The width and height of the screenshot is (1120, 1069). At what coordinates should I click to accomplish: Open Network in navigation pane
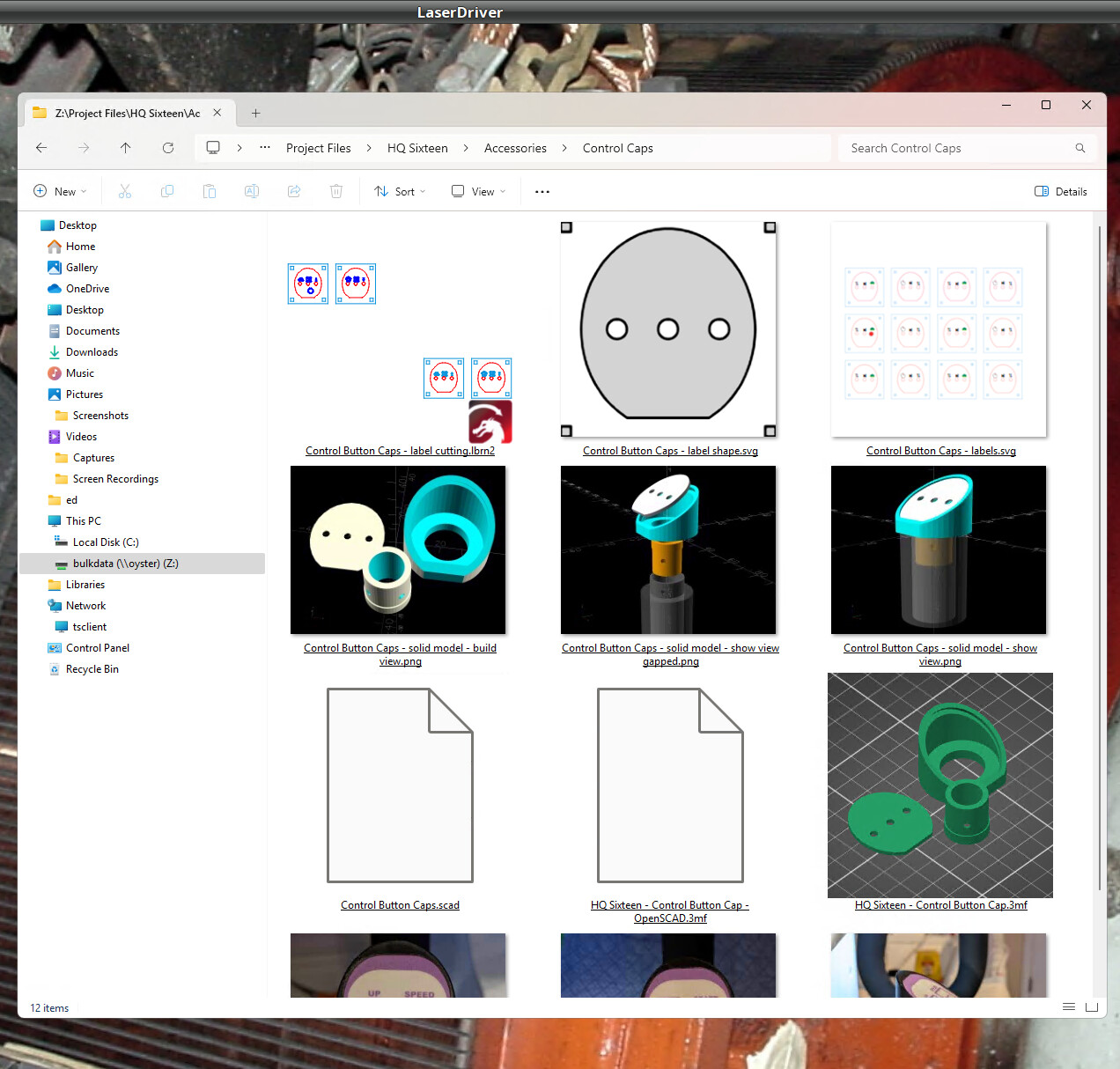click(x=85, y=606)
